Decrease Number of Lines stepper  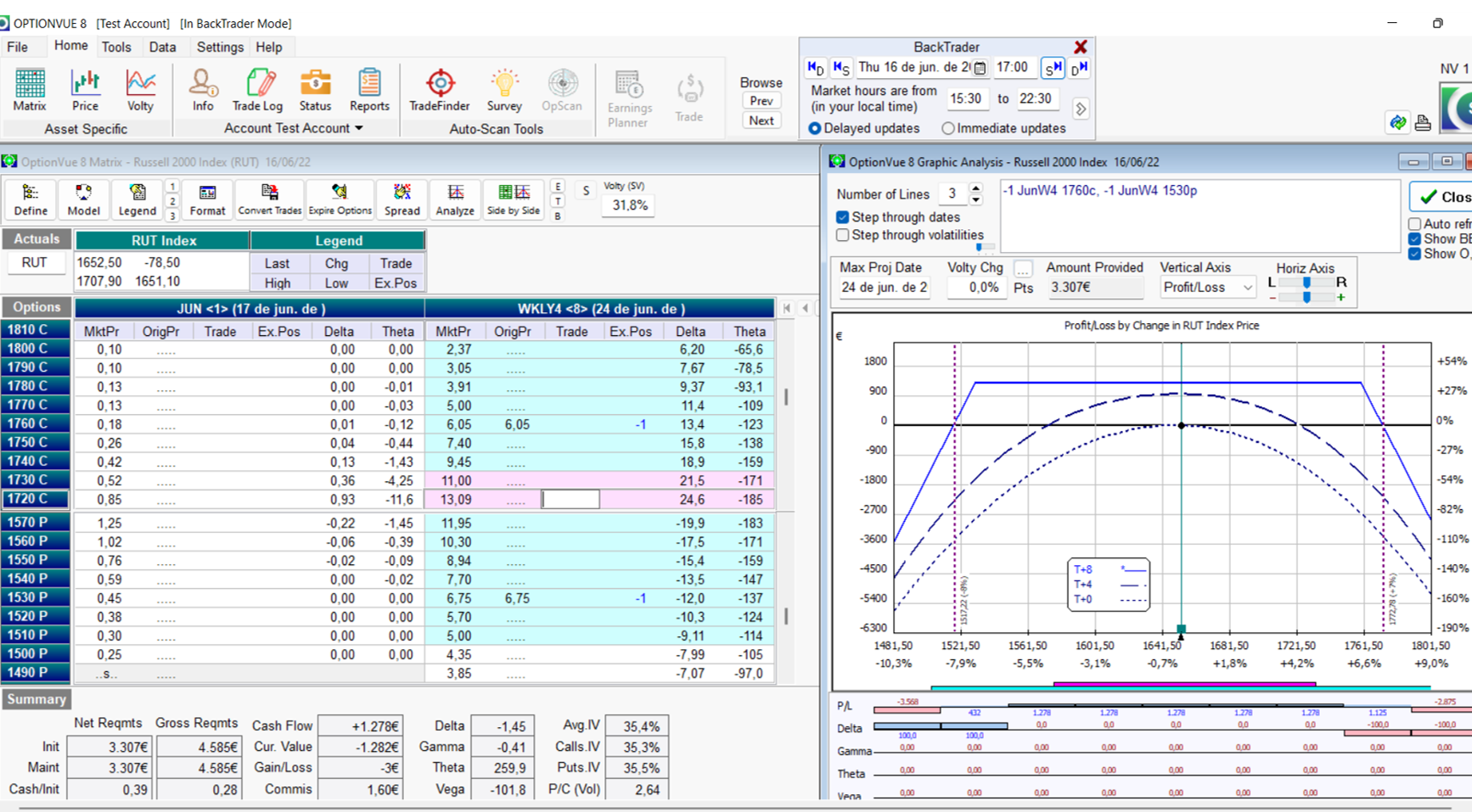[x=975, y=200]
